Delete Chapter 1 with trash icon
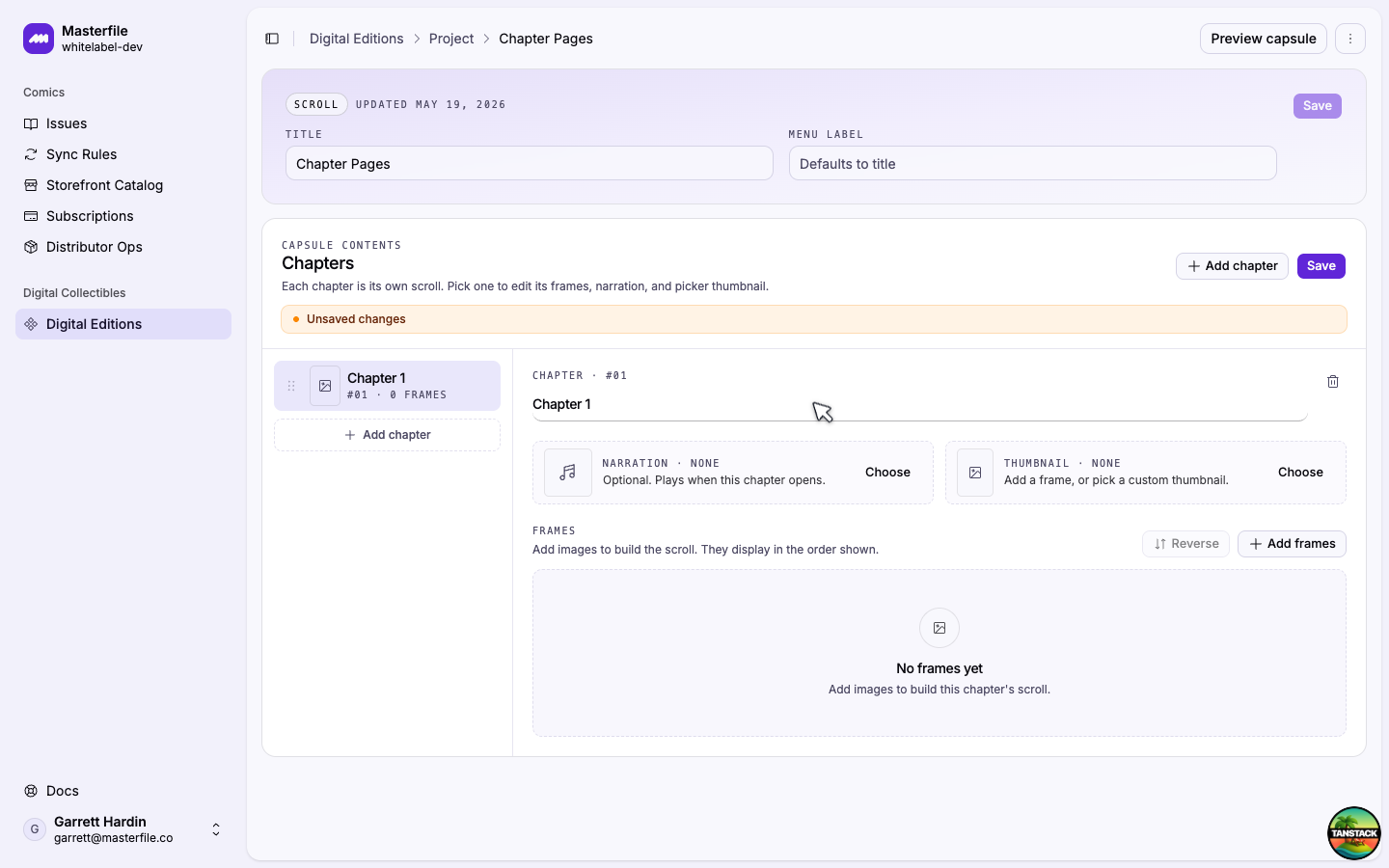Image resolution: width=1389 pixels, height=868 pixels. click(x=1333, y=382)
